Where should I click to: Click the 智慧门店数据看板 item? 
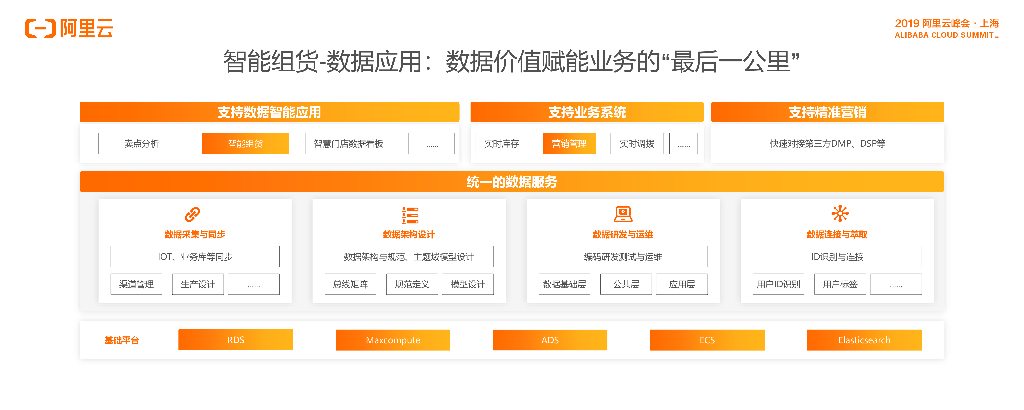347,144
